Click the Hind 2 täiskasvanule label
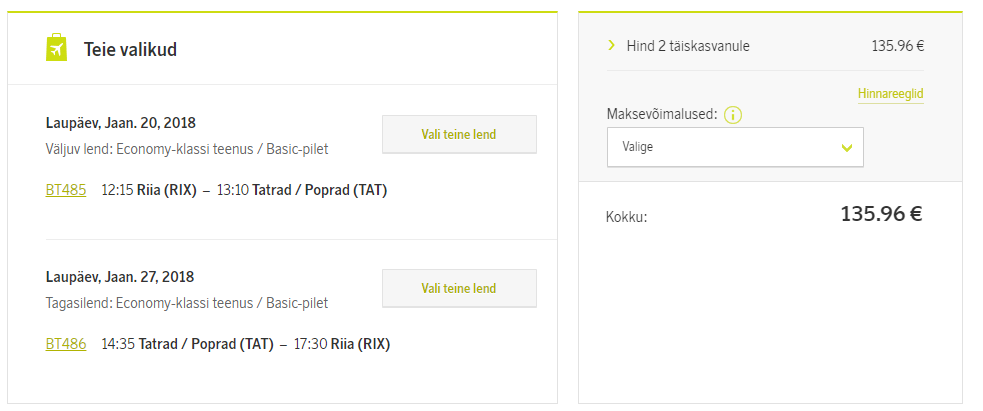Image resolution: width=983 pixels, height=411 pixels. pyautogui.click(x=688, y=46)
